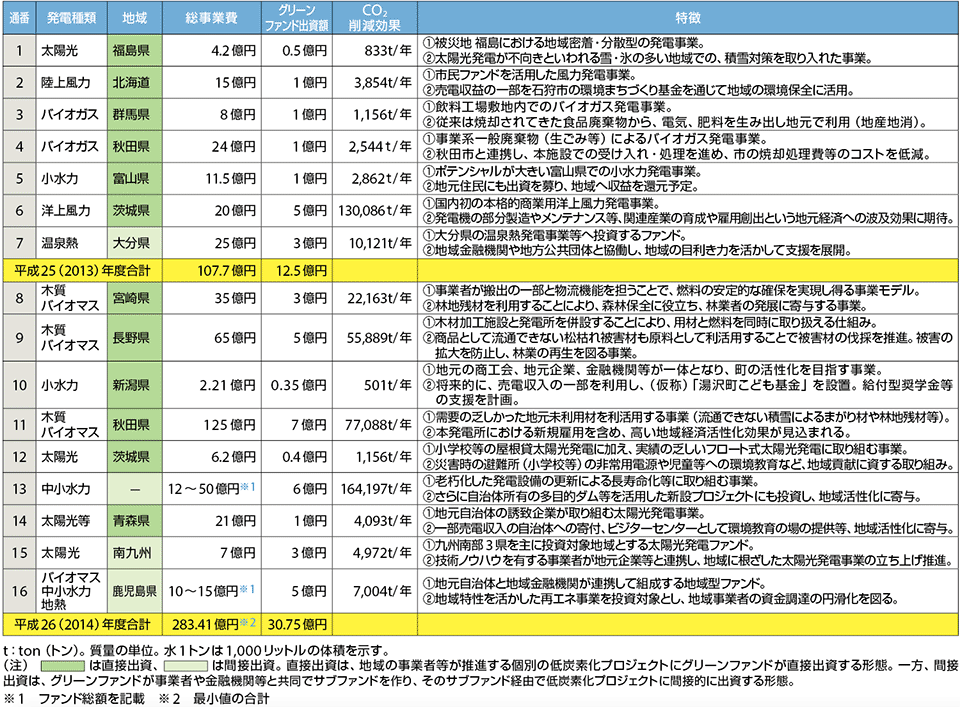Click the 22,163t/年 CO2 reduction value
Viewport: 960px width, 707px height.
pos(380,298)
